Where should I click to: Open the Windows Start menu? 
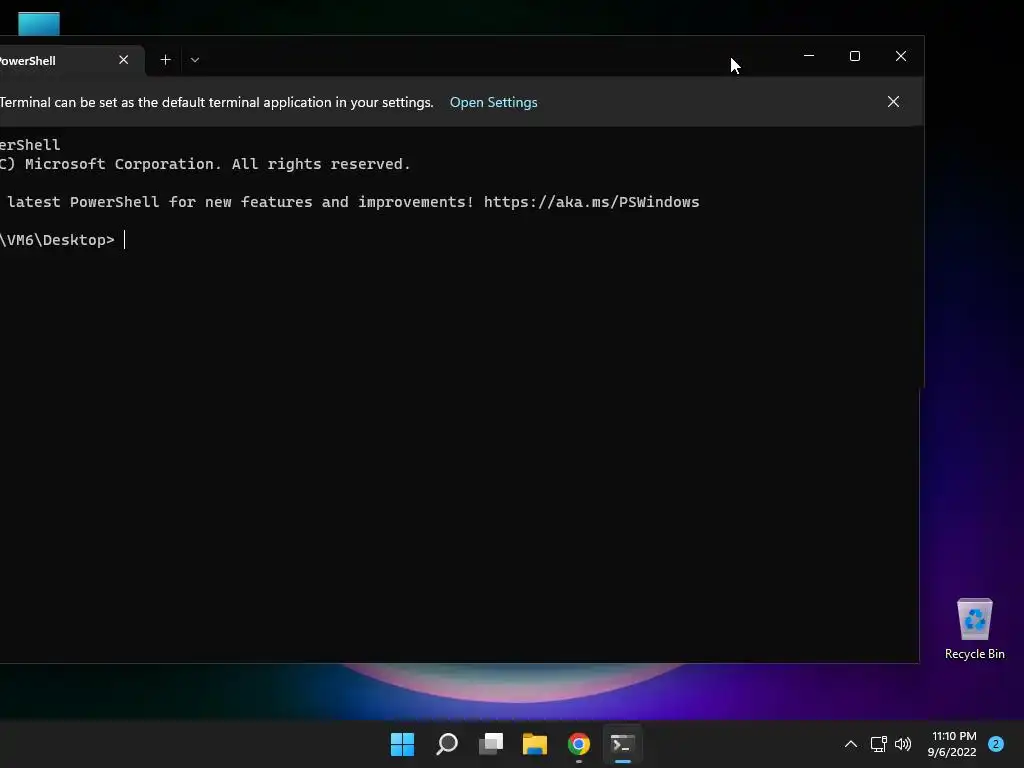(402, 744)
